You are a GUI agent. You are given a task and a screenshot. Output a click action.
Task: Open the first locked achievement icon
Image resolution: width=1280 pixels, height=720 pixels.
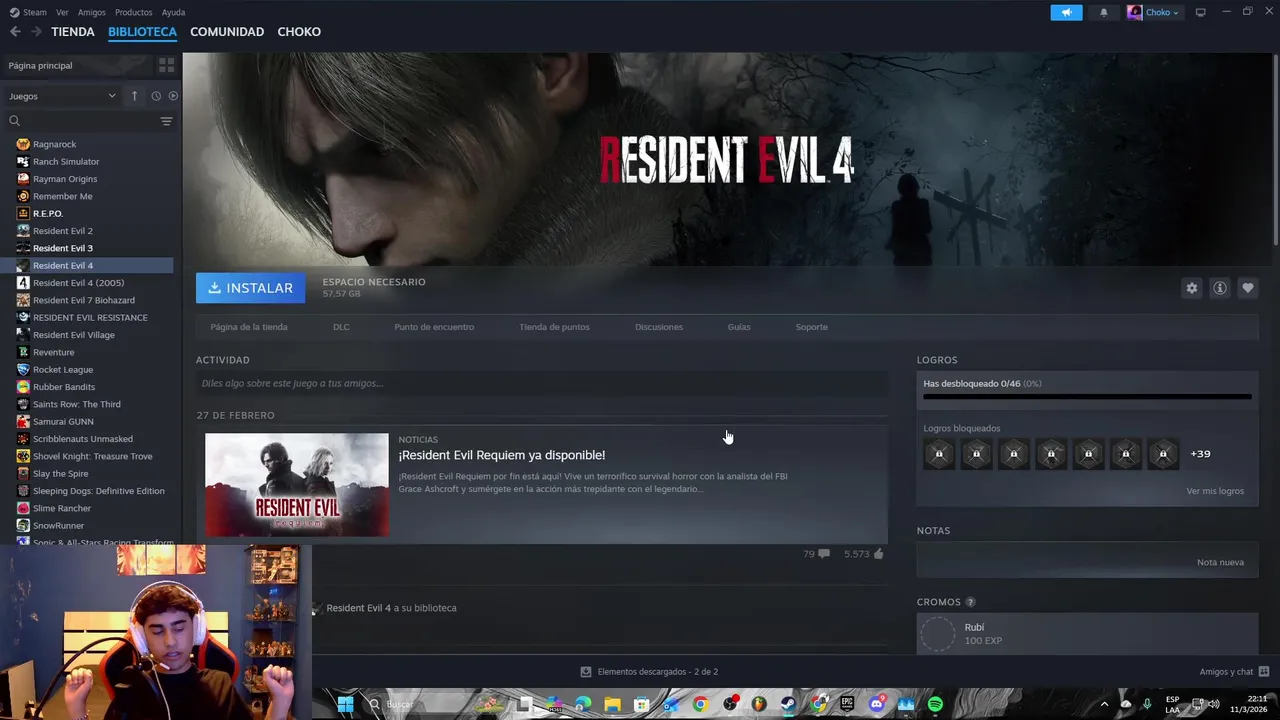[x=939, y=454]
